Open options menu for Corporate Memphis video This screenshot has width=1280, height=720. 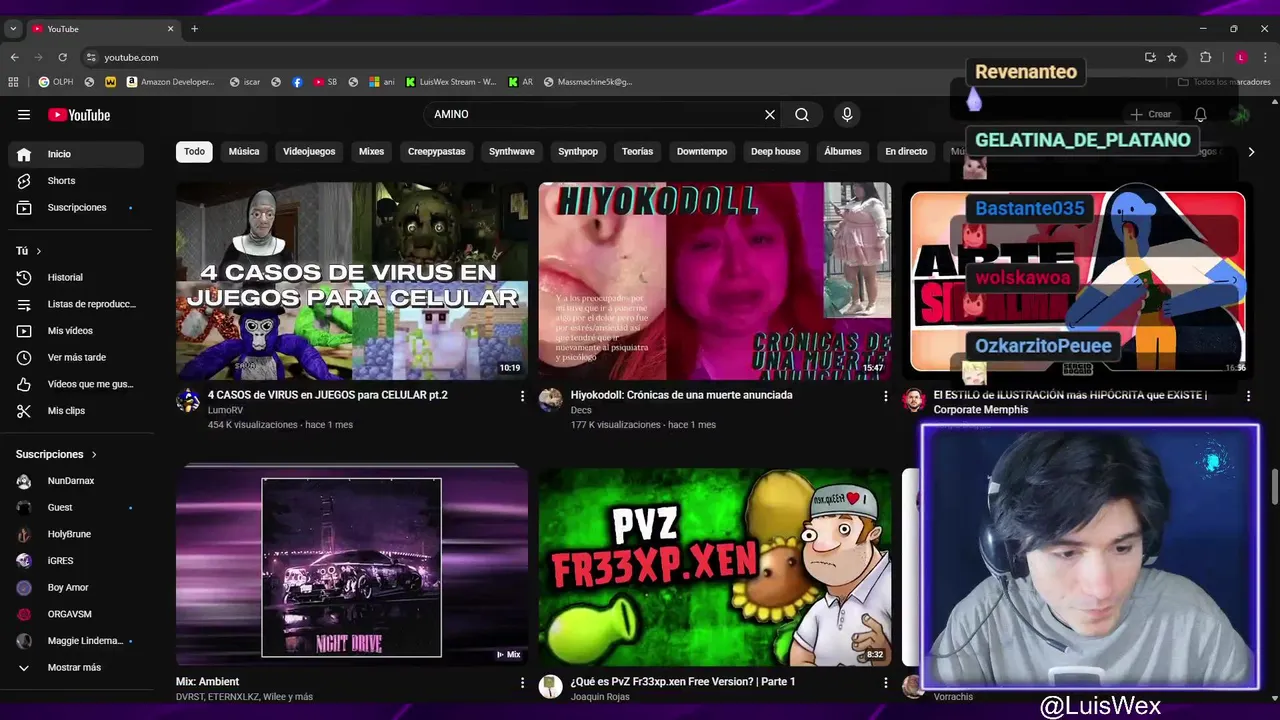1248,396
